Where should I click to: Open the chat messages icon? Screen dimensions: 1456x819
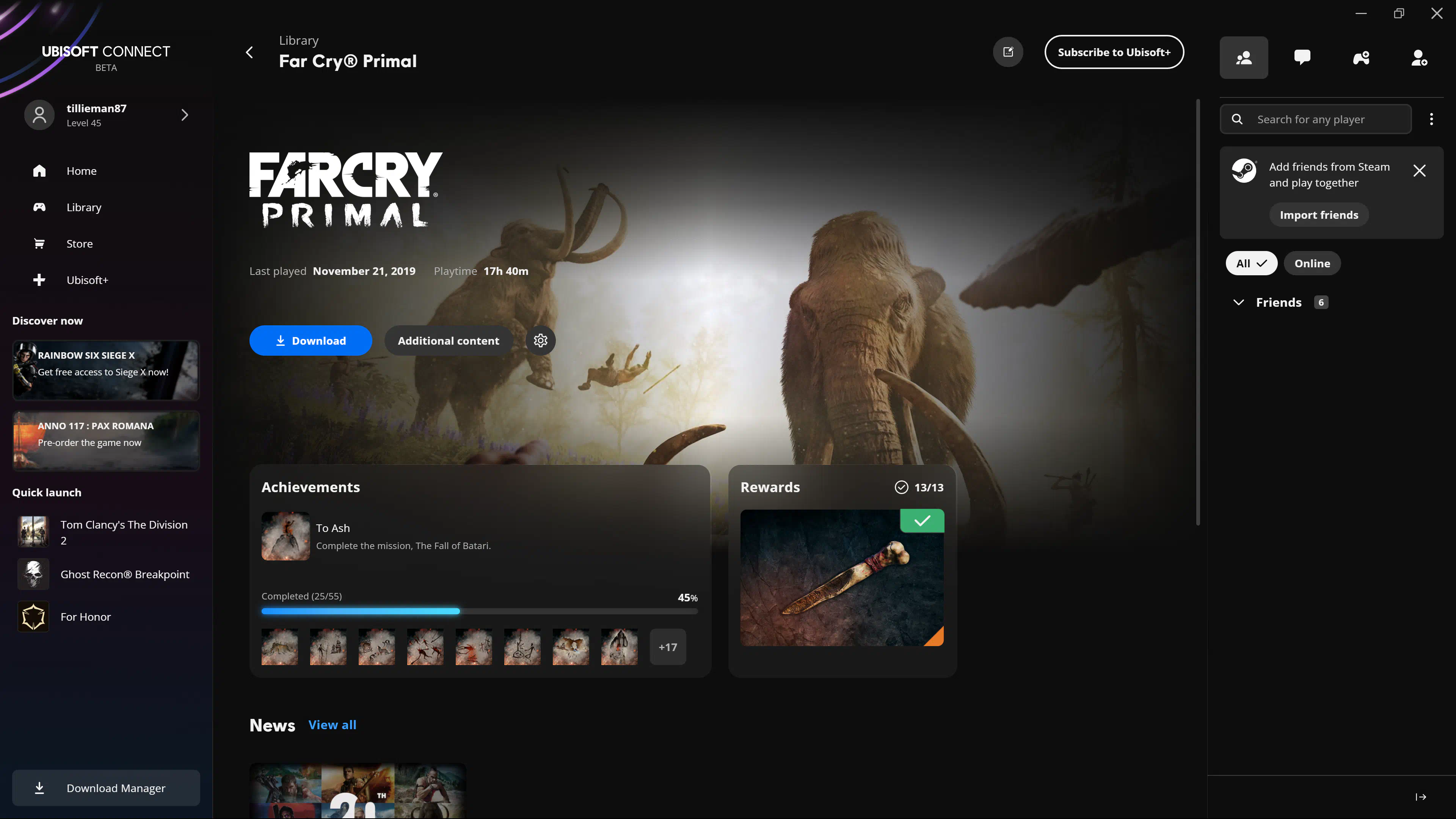click(x=1302, y=58)
